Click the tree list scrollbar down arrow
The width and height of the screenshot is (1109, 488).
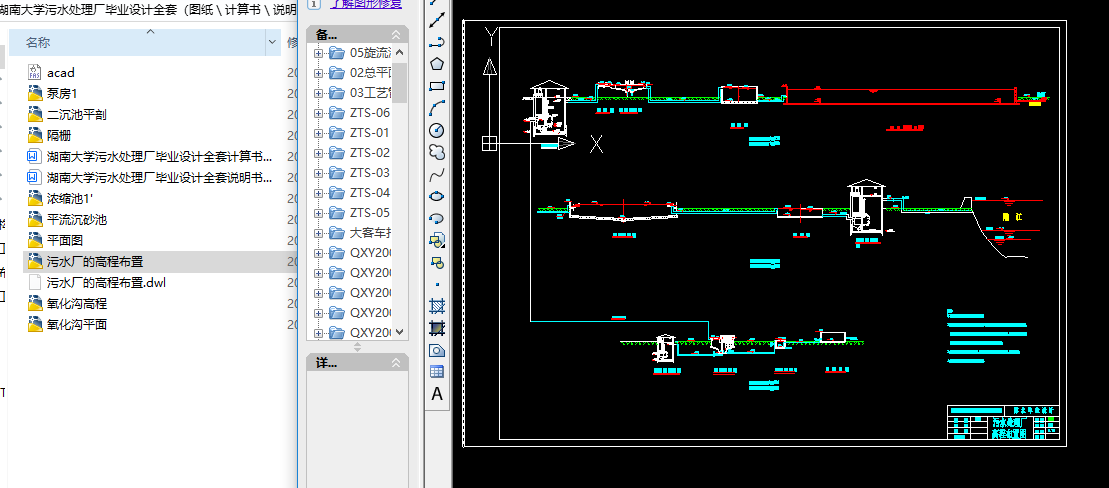pos(400,332)
